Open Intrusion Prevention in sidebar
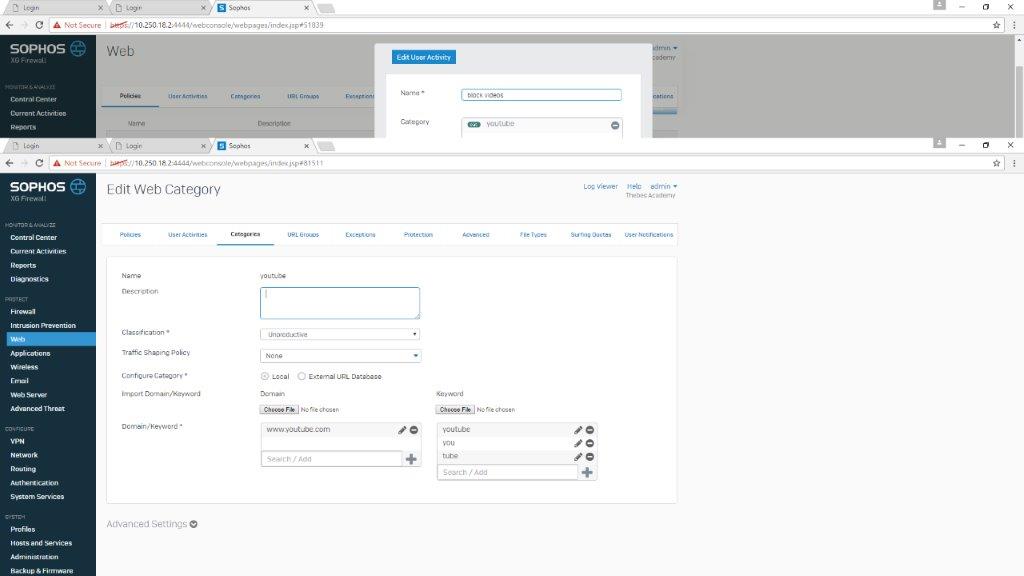1024x576 pixels. click(x=43, y=325)
